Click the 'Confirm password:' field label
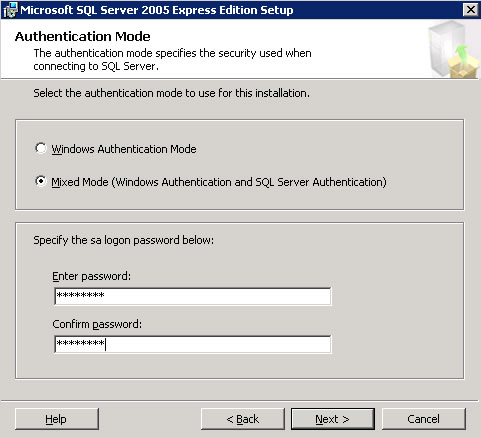Screen dimensions: 481x438 [x=97, y=324]
